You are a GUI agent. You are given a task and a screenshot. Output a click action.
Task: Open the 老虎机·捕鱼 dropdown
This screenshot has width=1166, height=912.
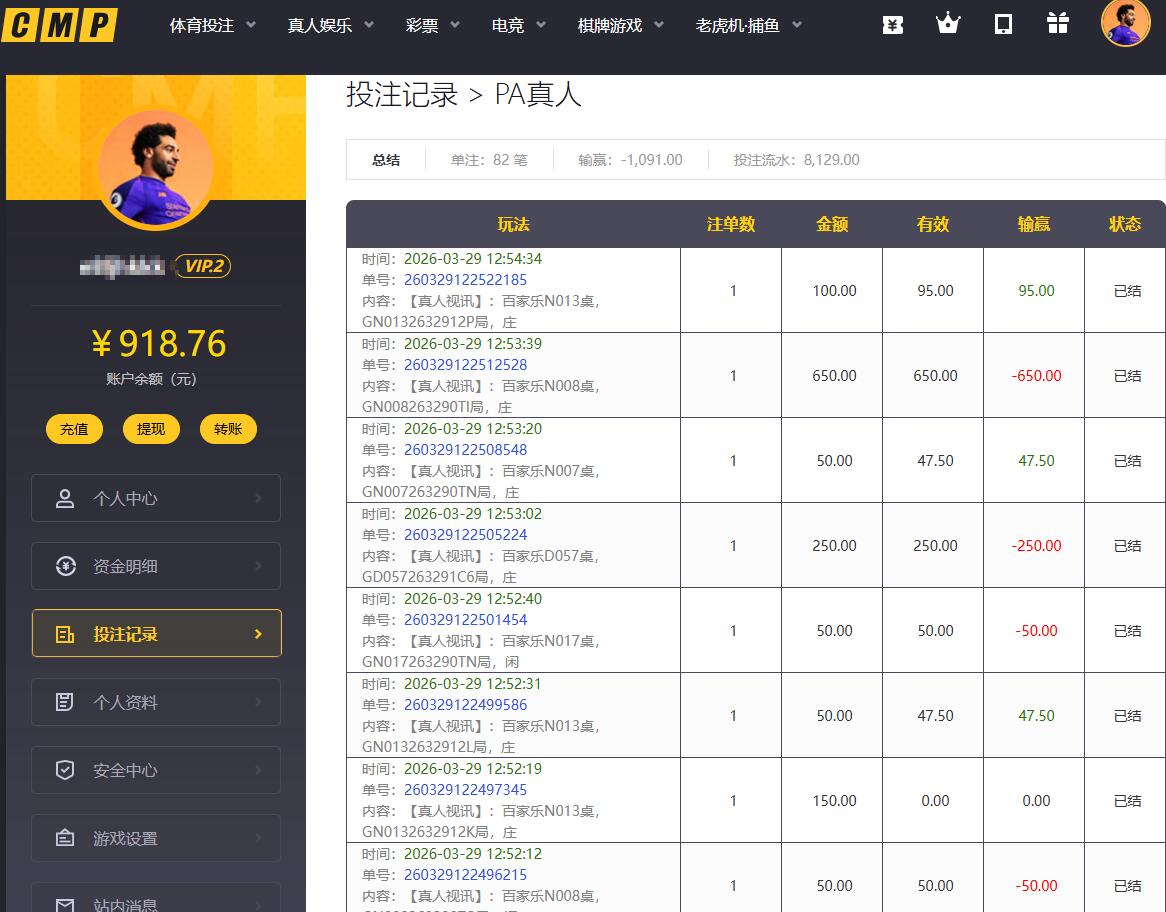[748, 25]
